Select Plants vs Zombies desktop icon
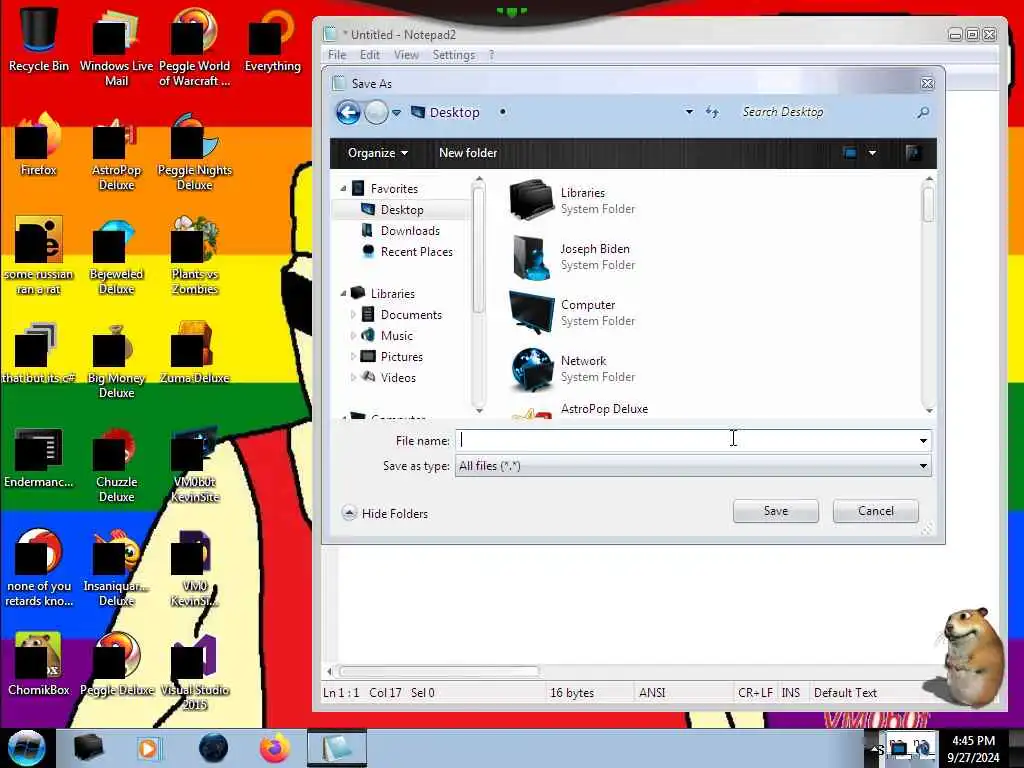Screen dimensions: 1024x768 click(x=195, y=255)
